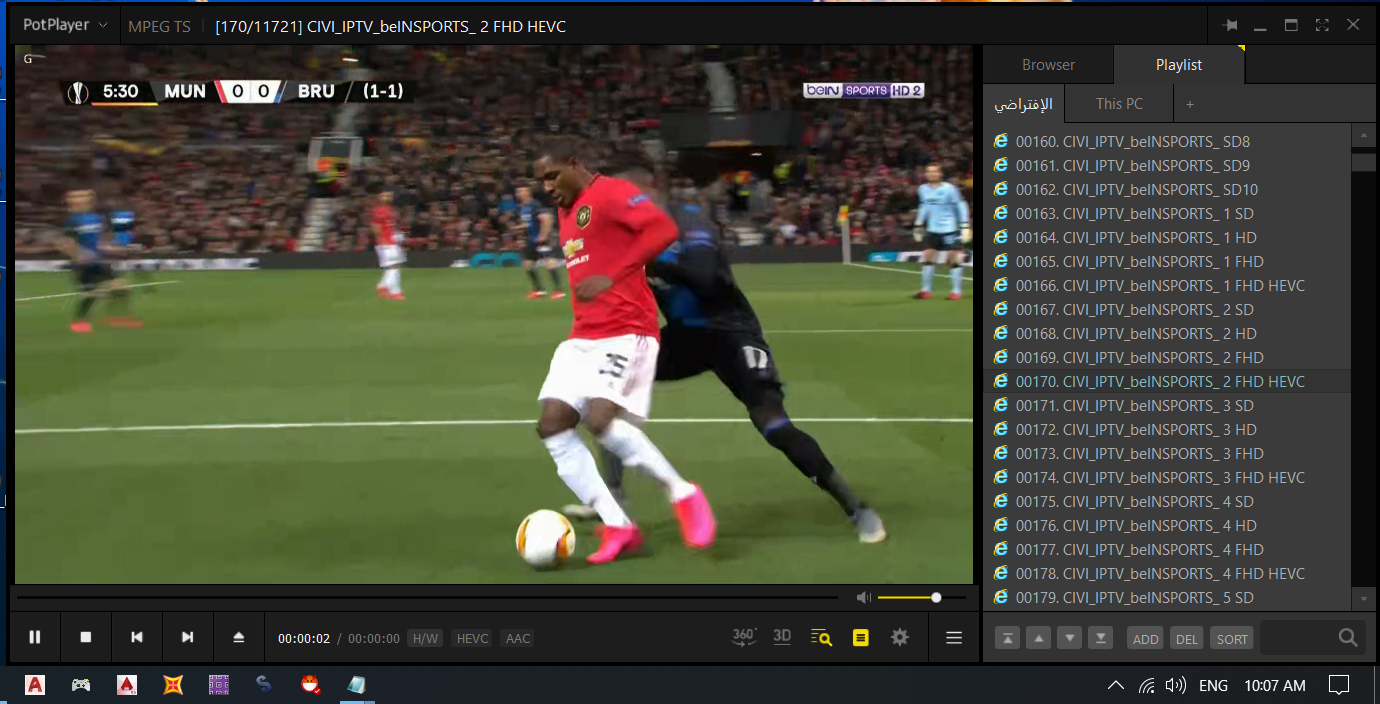The height and width of the screenshot is (704, 1380).
Task: Open file with eject button
Action: [x=238, y=637]
